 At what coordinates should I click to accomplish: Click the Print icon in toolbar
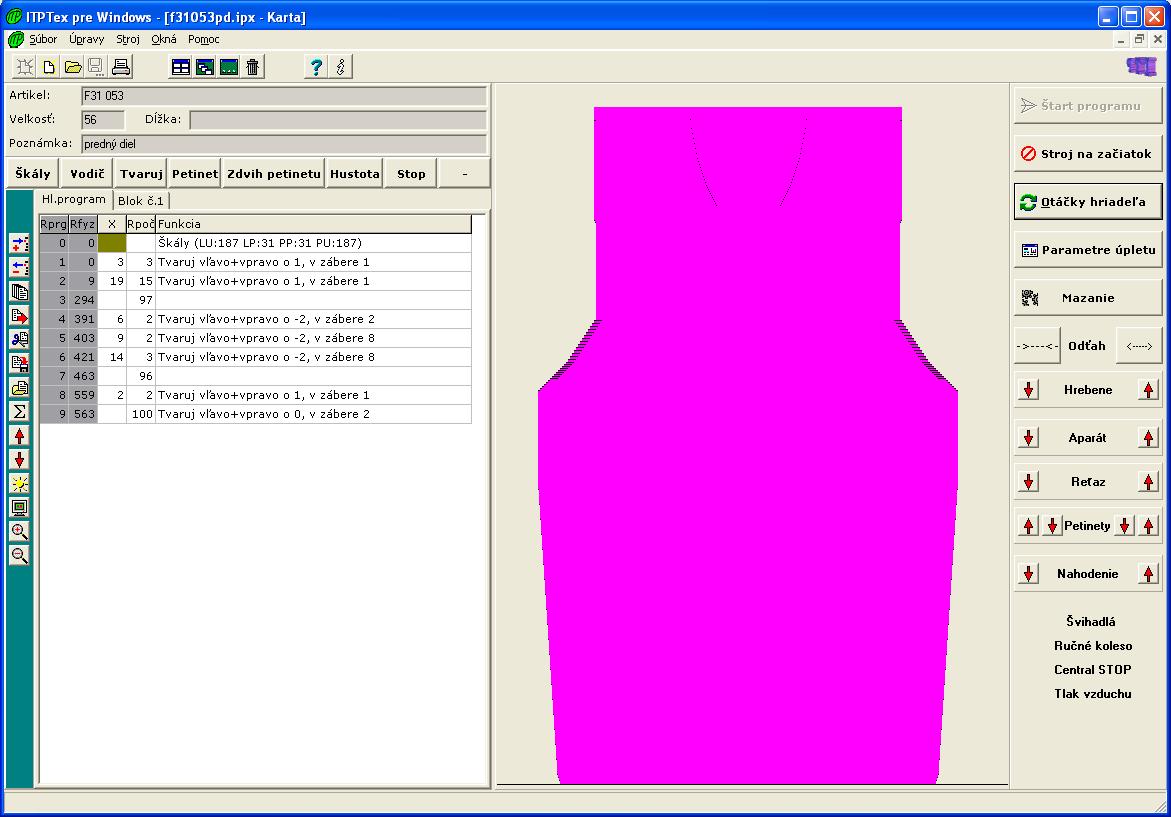[121, 67]
